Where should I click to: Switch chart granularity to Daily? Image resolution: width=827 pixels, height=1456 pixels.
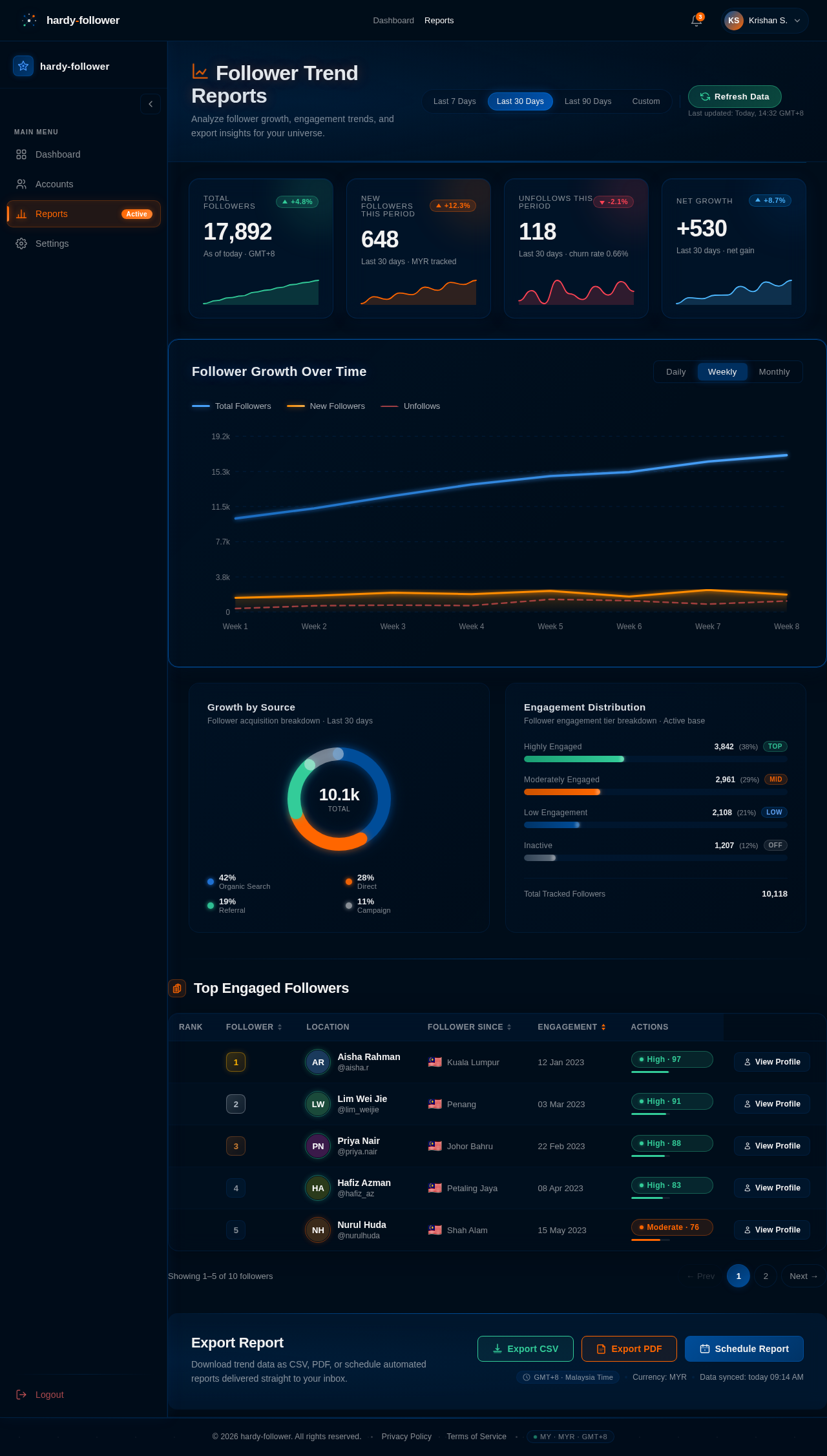point(676,371)
